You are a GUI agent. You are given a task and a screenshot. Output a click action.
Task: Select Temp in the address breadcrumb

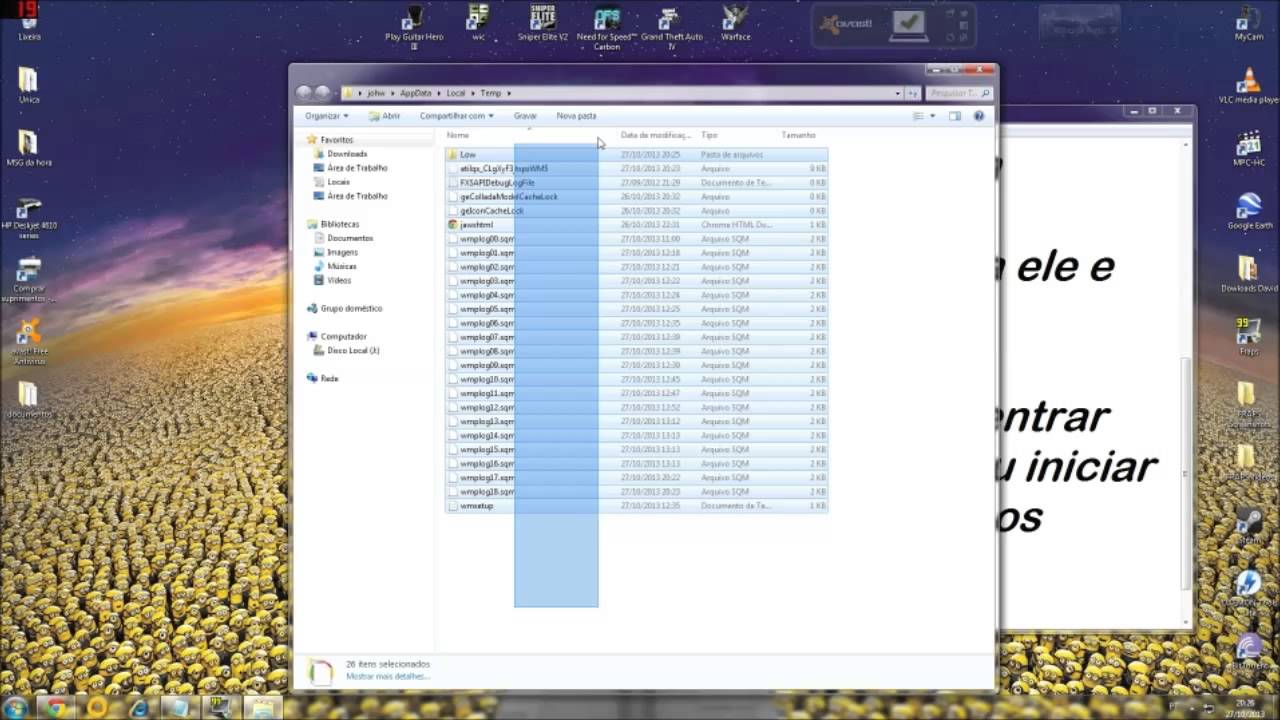(x=490, y=93)
